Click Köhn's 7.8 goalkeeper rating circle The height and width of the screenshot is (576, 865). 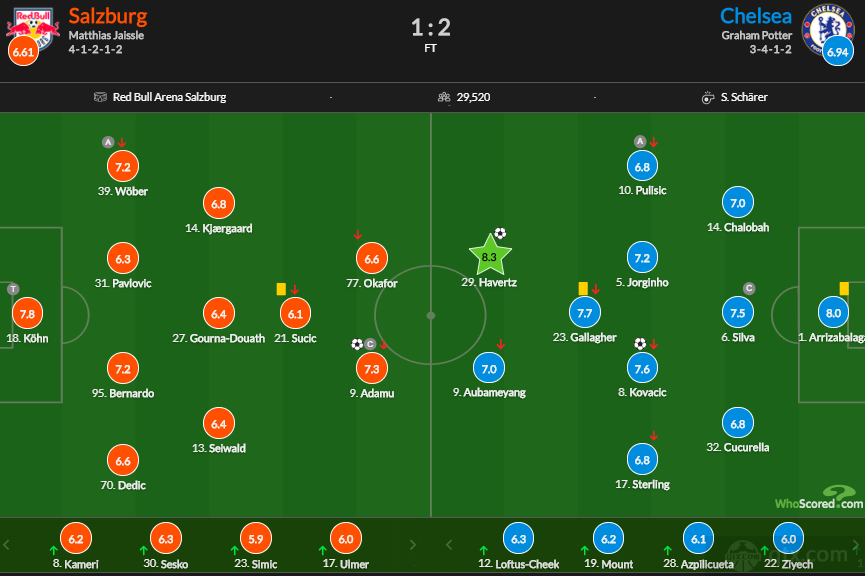coord(27,314)
